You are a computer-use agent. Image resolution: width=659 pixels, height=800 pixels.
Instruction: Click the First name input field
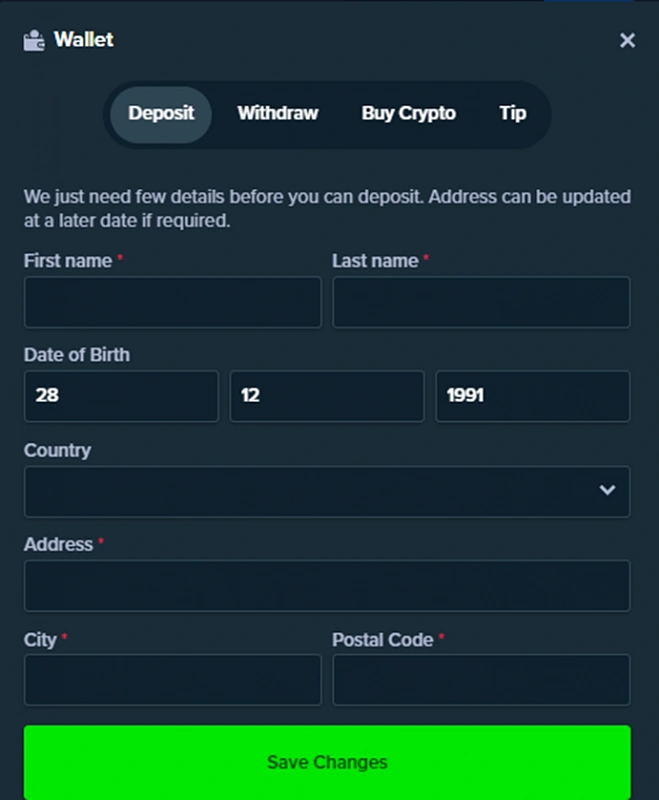point(172,302)
